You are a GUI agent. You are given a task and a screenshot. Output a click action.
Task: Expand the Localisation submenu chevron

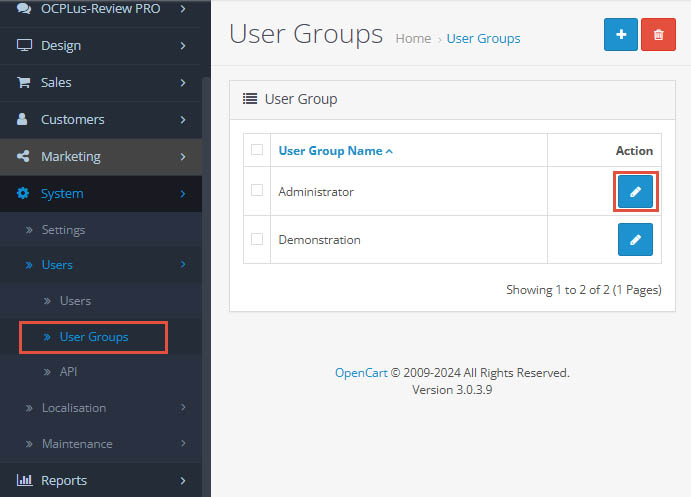183,407
